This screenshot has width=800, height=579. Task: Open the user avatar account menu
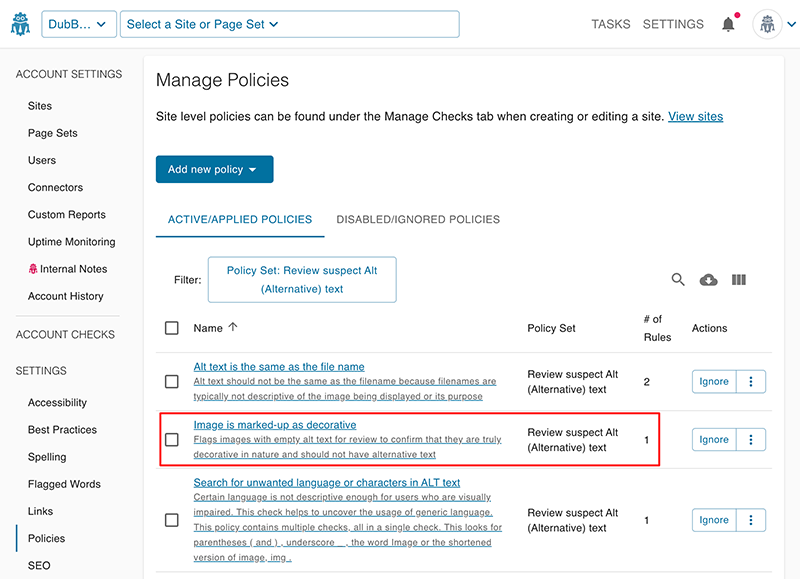point(774,24)
